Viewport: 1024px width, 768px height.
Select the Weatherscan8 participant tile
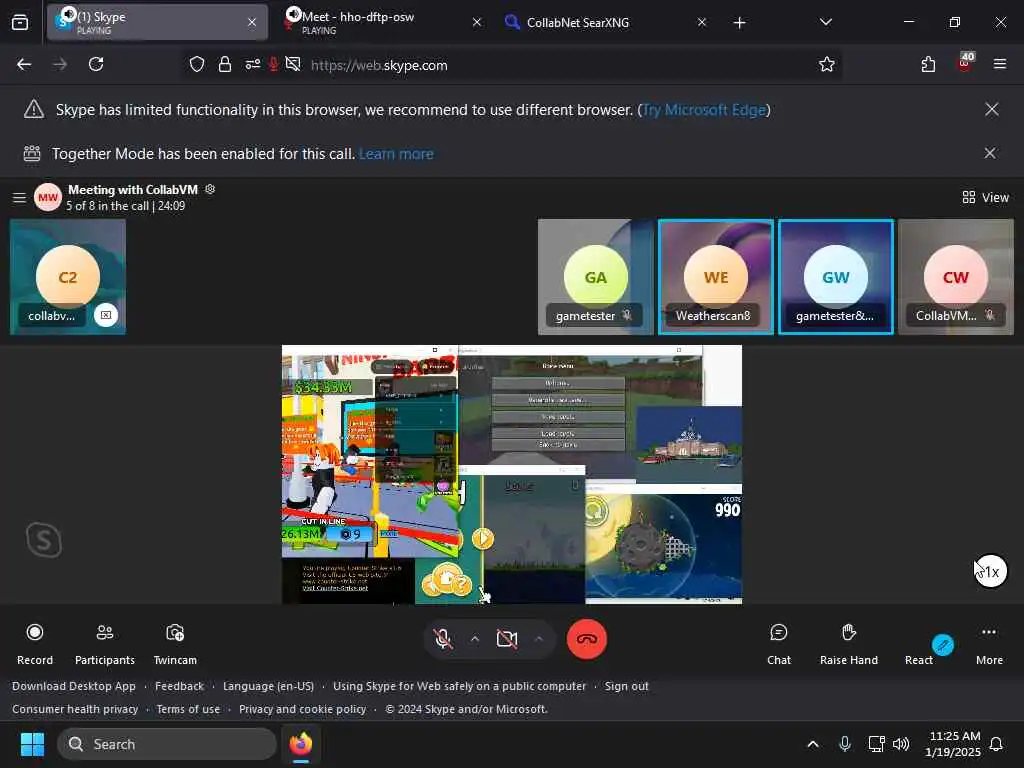716,277
